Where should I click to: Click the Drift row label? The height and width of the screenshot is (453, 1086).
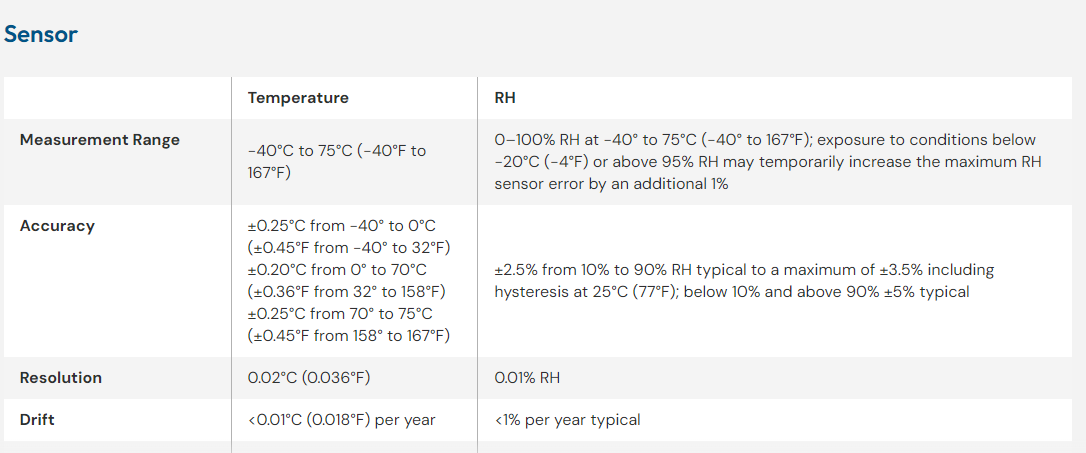(x=37, y=420)
